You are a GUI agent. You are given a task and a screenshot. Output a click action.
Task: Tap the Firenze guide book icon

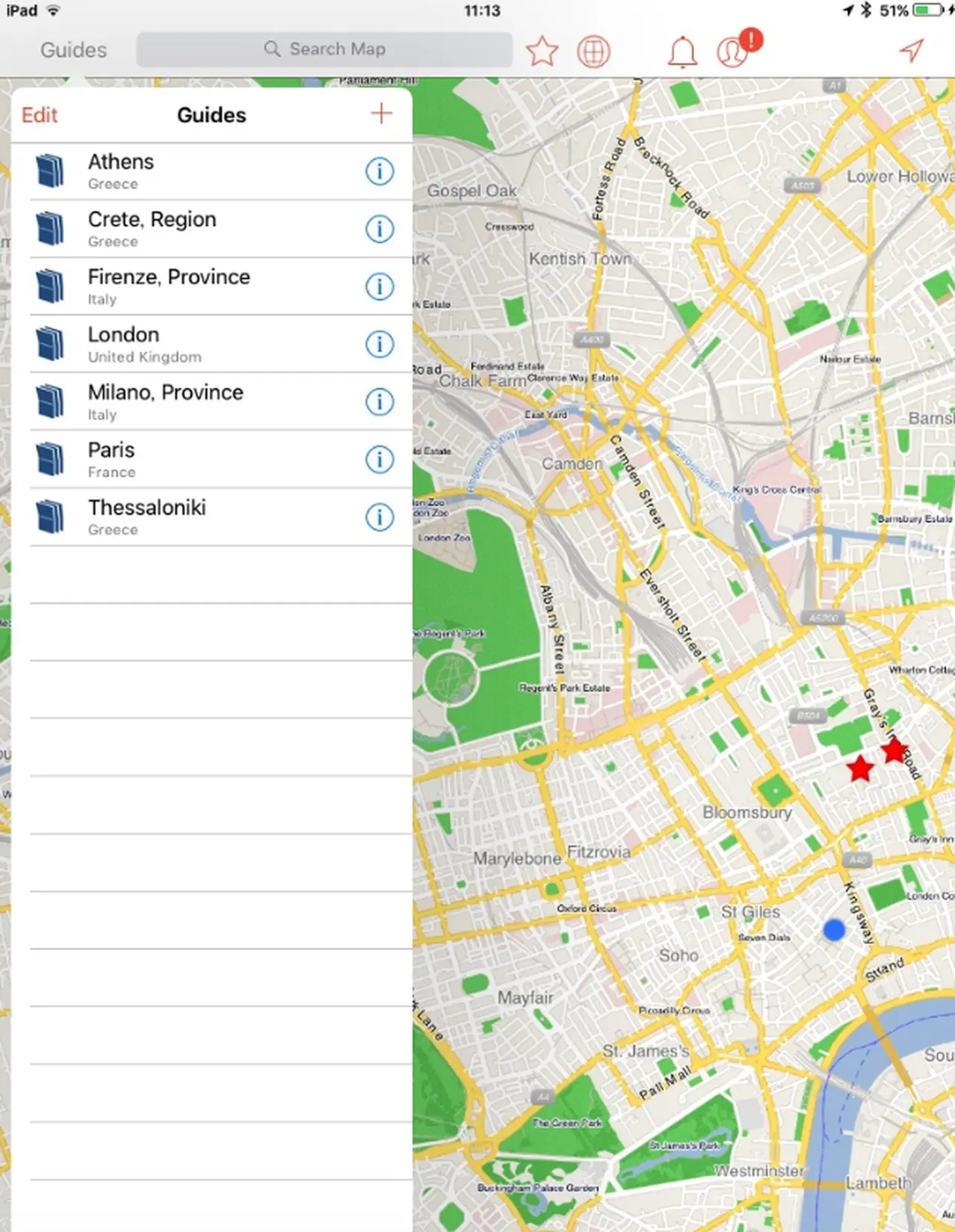coord(50,286)
